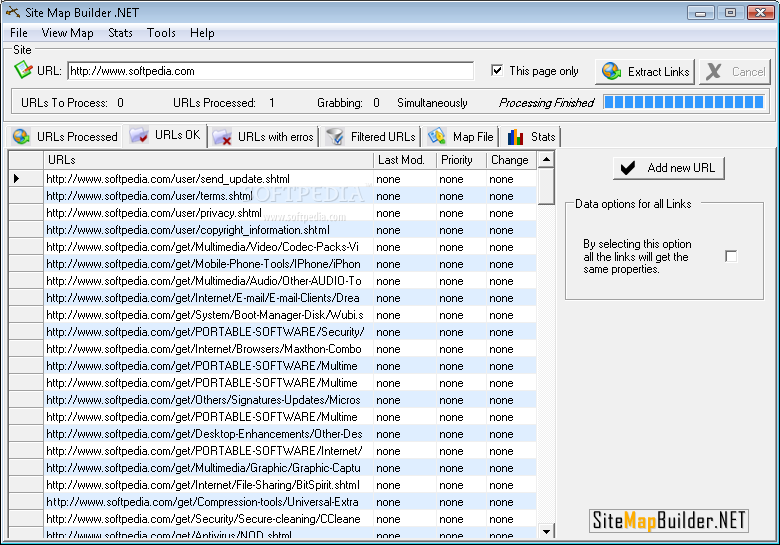Click the bar chart icon on Stats tab
This screenshot has height=545, width=780.
pos(515,137)
